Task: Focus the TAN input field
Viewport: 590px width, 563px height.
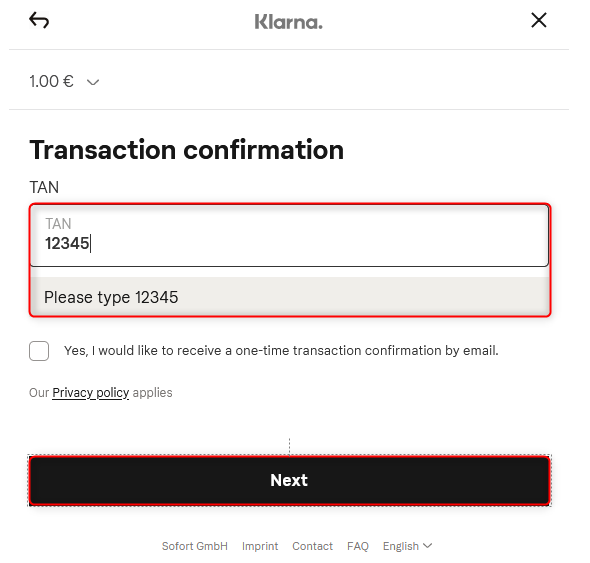Action: click(x=289, y=236)
